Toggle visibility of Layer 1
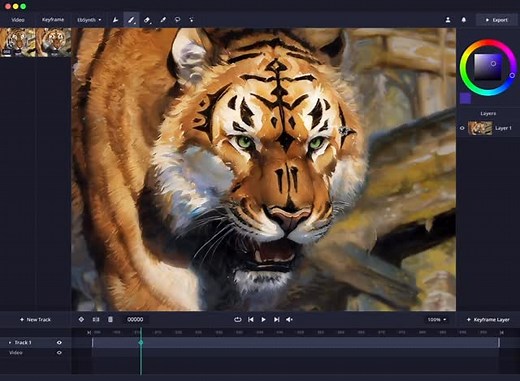 point(462,128)
